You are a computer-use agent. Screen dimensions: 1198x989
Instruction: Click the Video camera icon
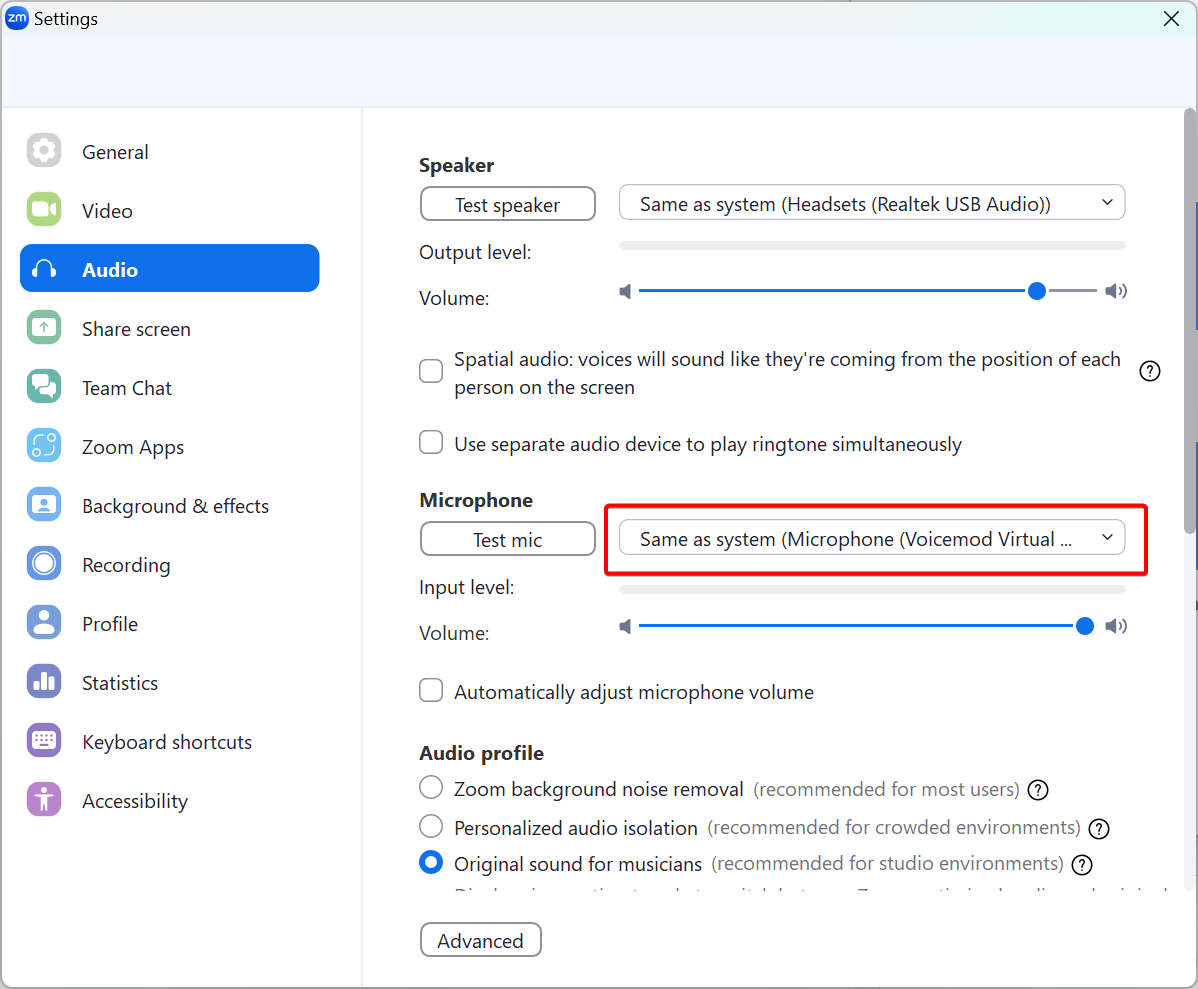[x=44, y=209]
